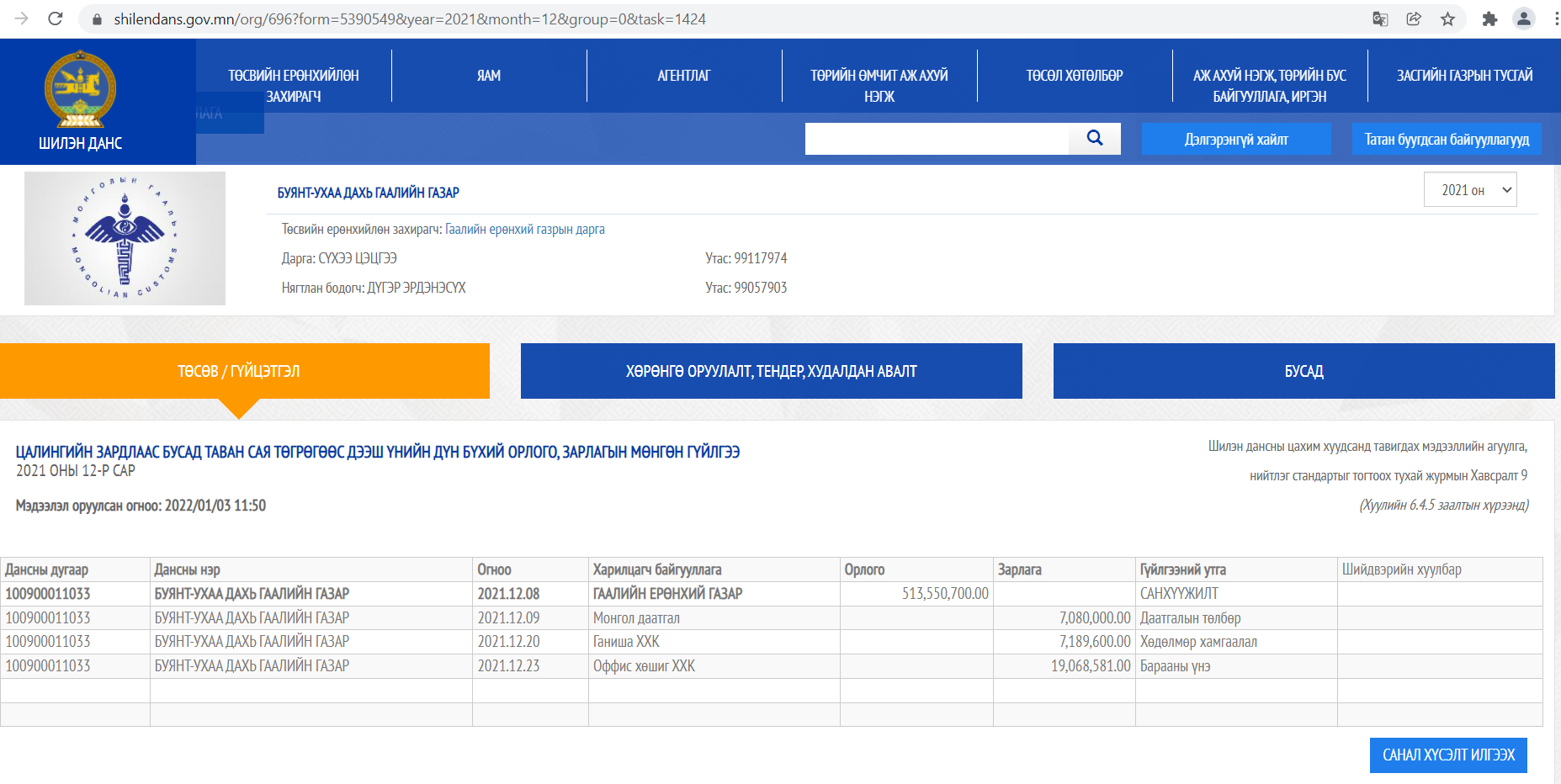The height and width of the screenshot is (784, 1561).
Task: Click the site lock icon in address bar
Action: (97, 19)
